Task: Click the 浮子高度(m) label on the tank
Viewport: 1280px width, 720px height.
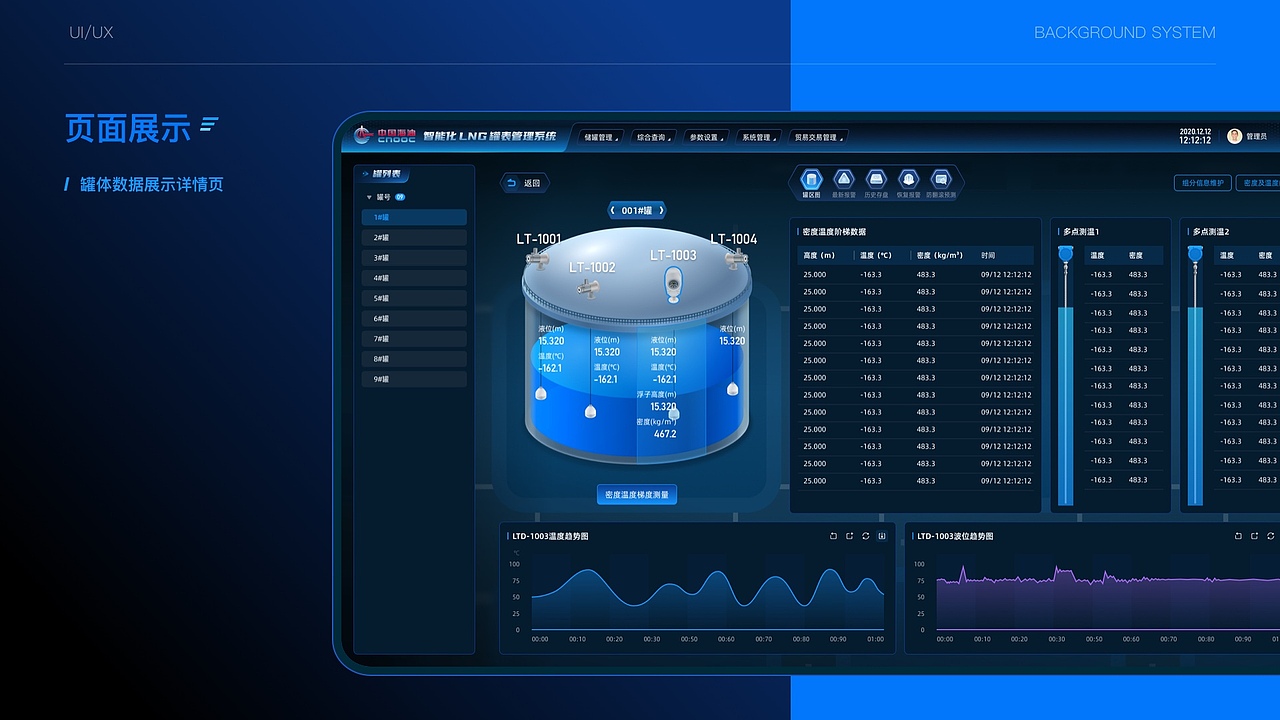Action: point(657,395)
